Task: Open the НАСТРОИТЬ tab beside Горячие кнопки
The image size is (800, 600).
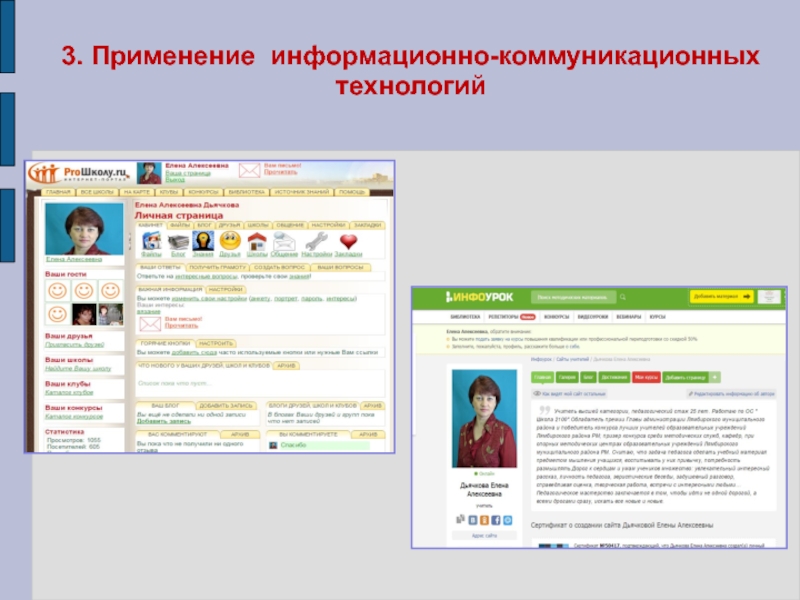Action: coord(216,343)
